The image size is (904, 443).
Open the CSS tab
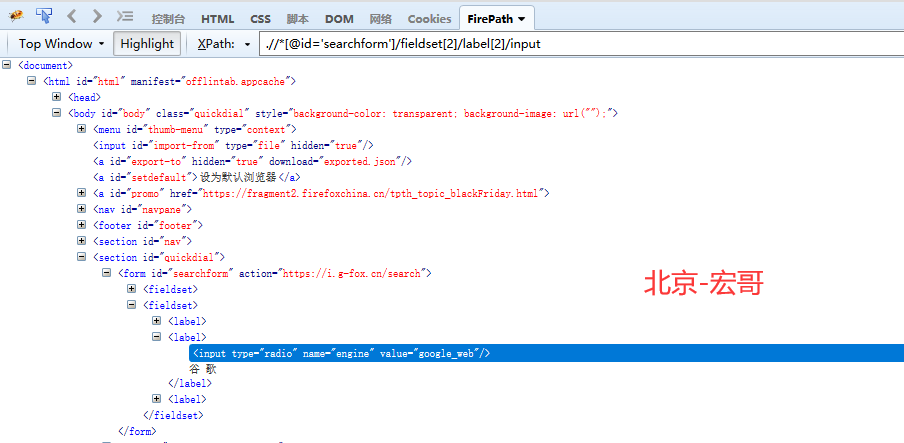[260, 18]
